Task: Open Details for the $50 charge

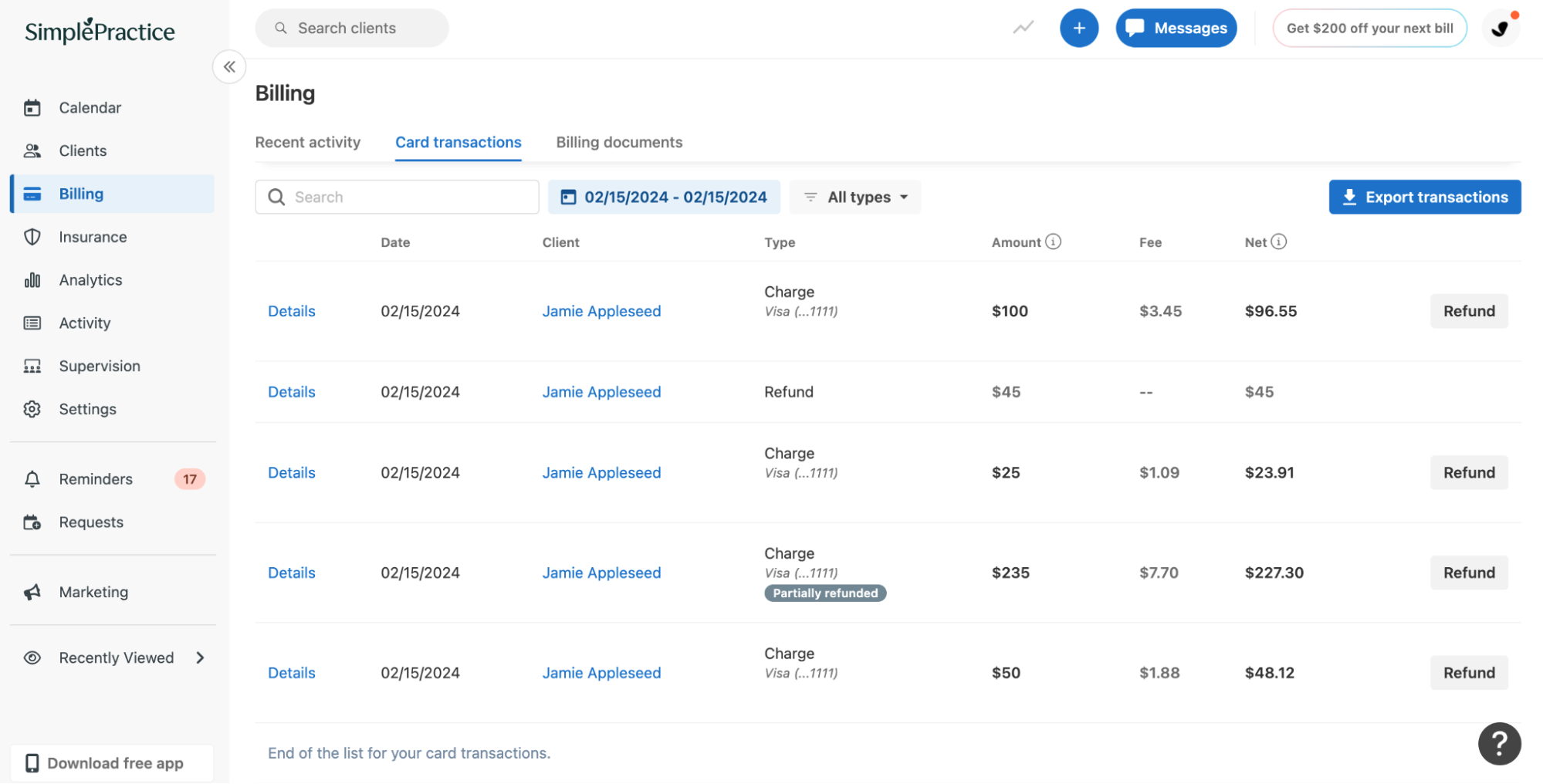Action: (292, 674)
